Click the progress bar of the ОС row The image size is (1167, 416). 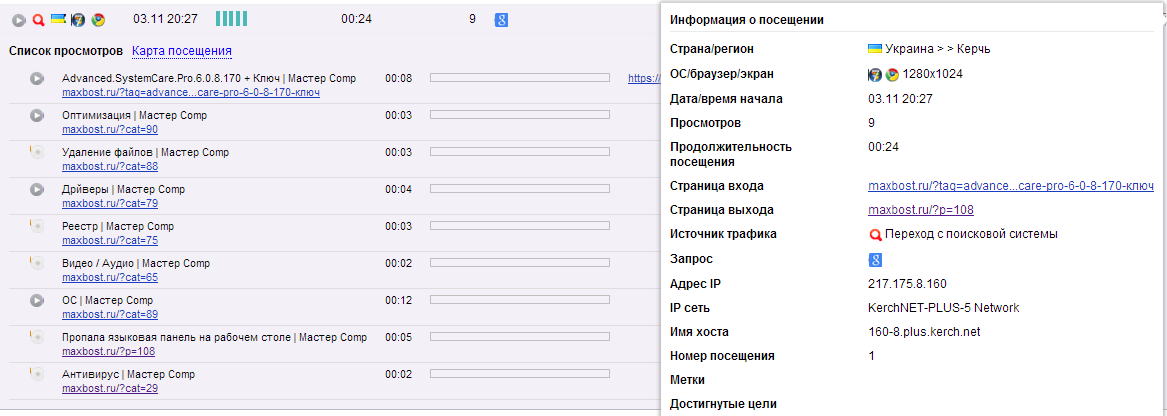pos(519,300)
